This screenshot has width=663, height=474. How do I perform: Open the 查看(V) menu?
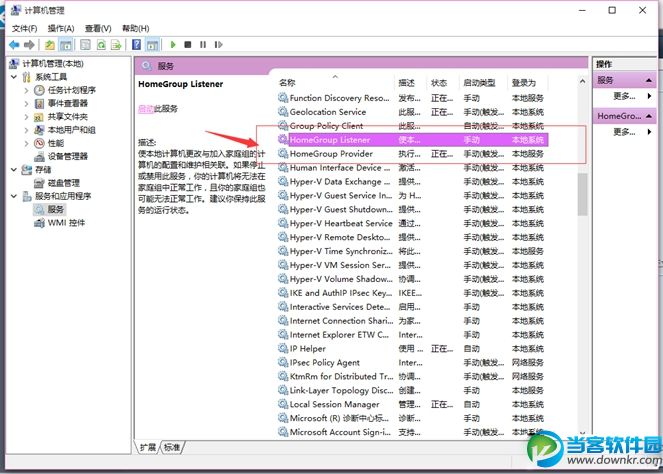(x=98, y=28)
